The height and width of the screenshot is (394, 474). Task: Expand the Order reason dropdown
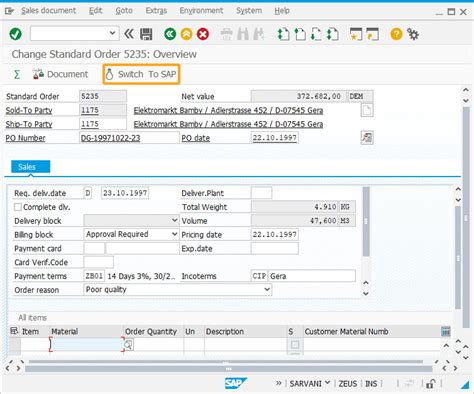coord(267,289)
